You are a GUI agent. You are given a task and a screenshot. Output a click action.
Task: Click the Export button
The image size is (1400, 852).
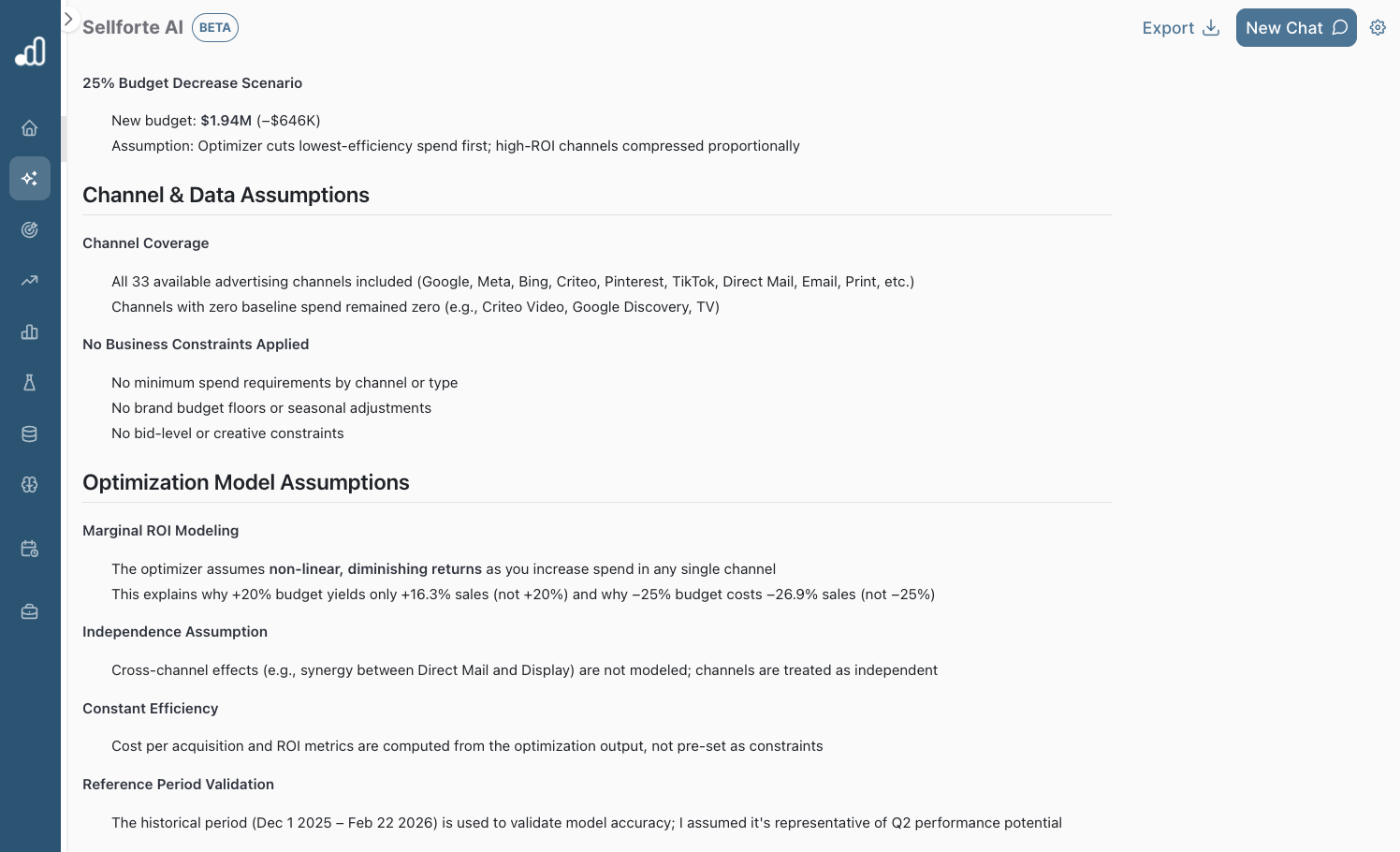point(1180,28)
